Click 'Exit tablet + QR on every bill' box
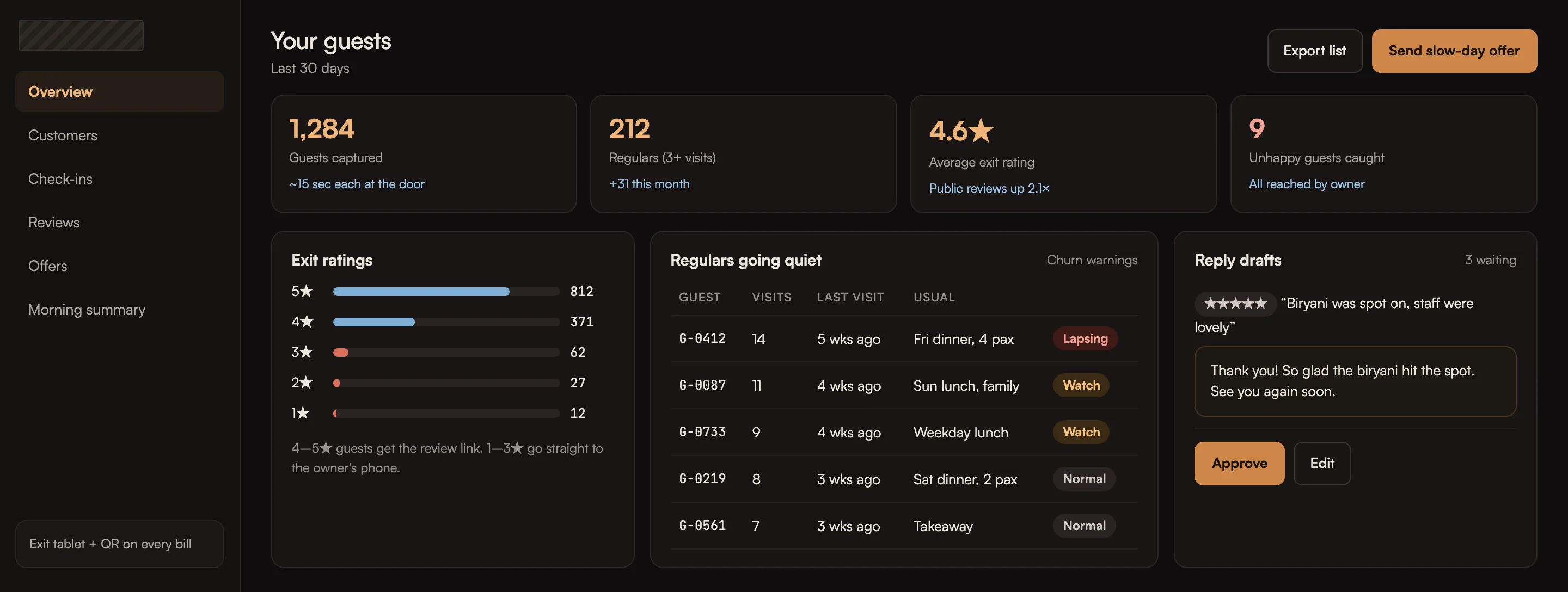Image resolution: width=1568 pixels, height=592 pixels. point(119,544)
